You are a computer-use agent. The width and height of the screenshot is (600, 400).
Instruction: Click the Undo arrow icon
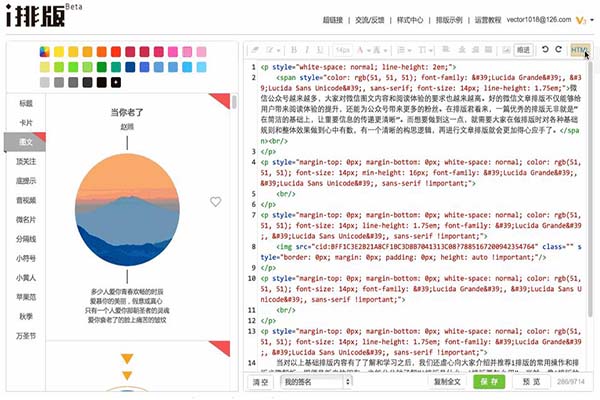tap(544, 49)
